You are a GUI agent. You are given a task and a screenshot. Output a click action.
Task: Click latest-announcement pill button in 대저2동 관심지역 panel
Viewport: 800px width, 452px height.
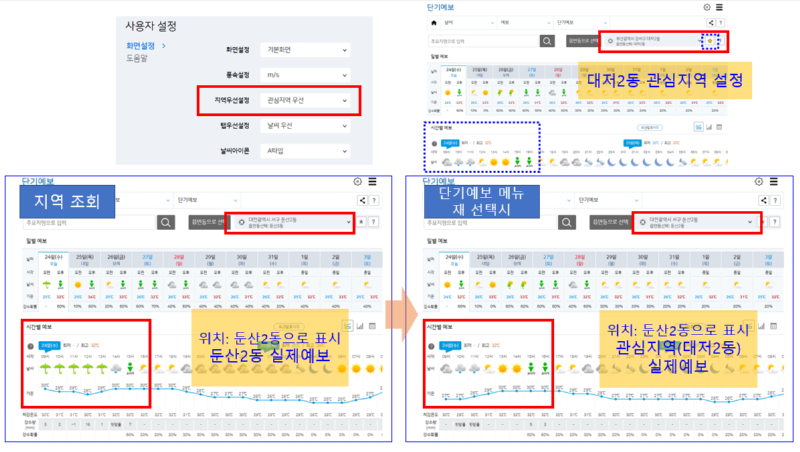point(649,128)
